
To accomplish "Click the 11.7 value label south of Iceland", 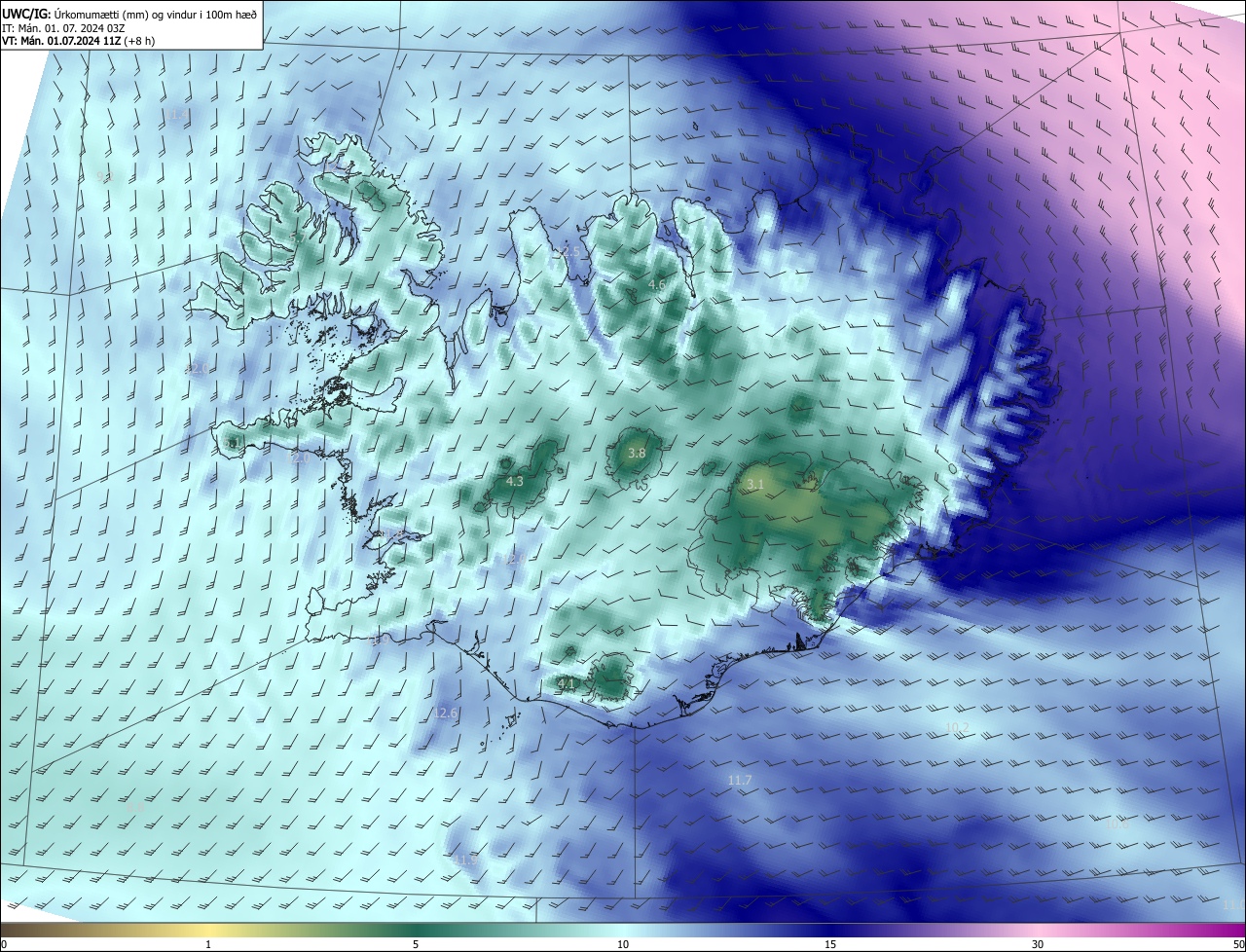I will 740,781.
